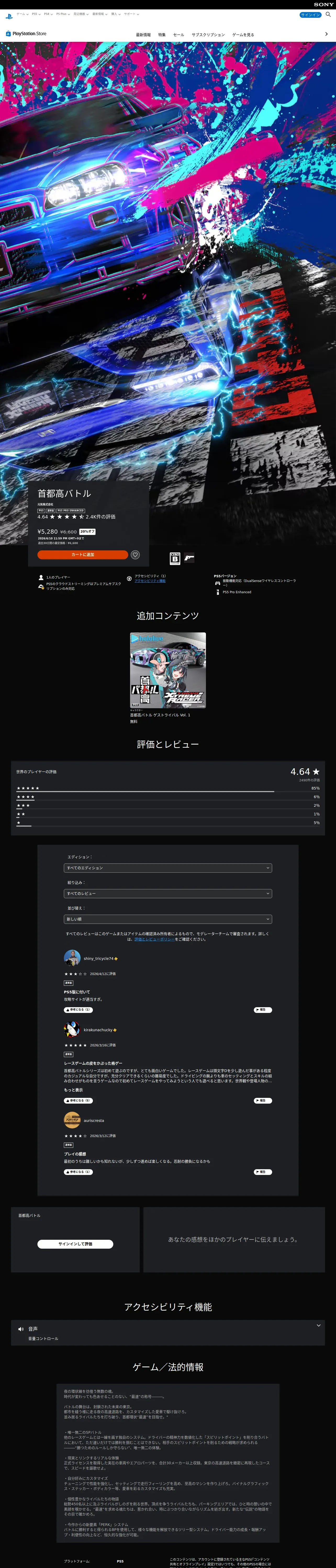Expand the 購入 menu in top bar
This screenshot has width=336, height=1568.
116,14
